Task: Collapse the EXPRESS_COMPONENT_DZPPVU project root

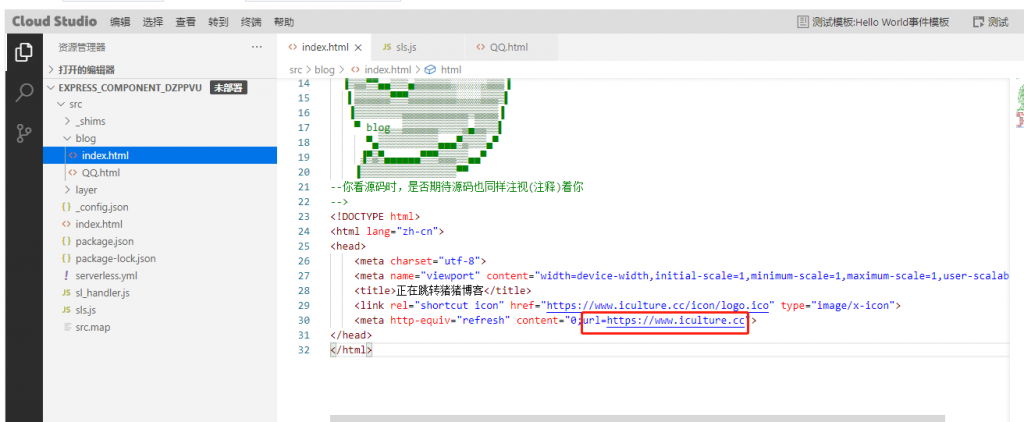Action: pyautogui.click(x=130, y=87)
